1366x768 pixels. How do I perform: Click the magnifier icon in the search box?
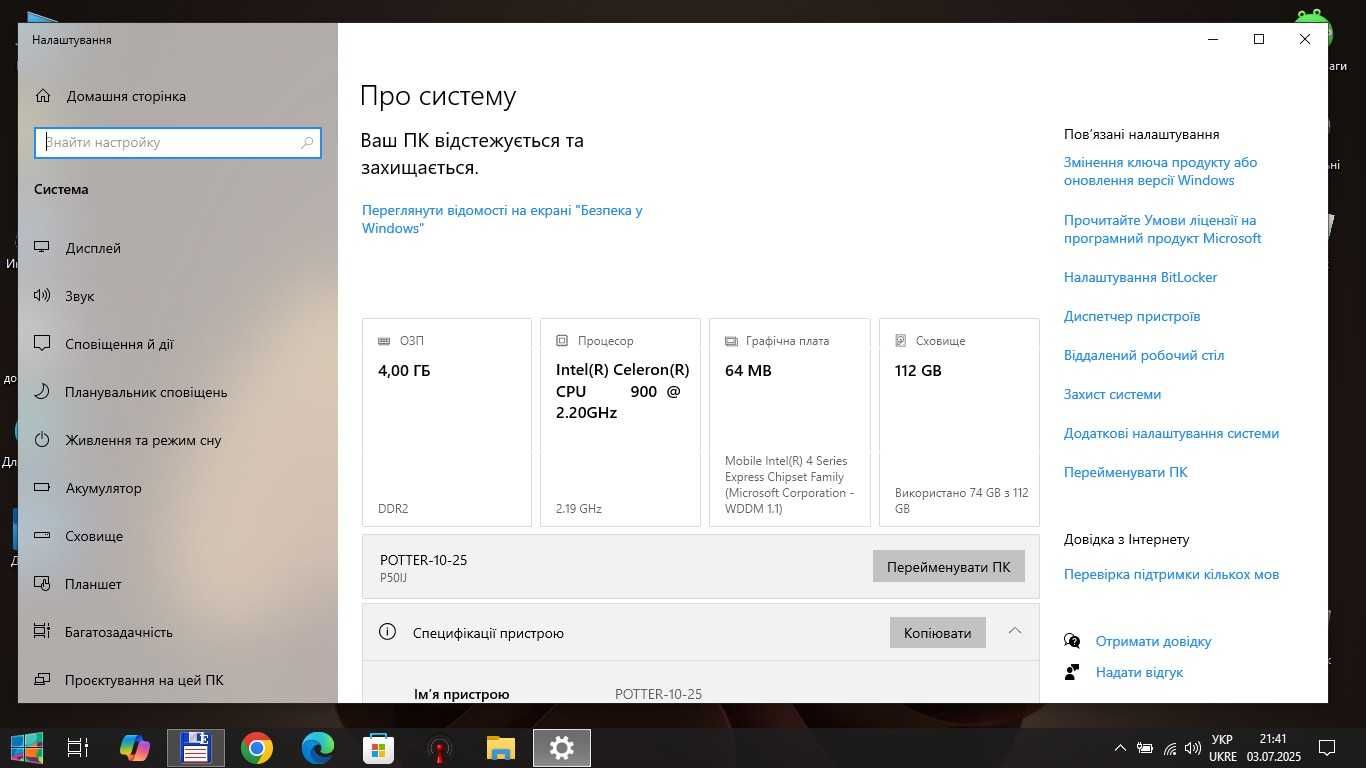pos(307,143)
